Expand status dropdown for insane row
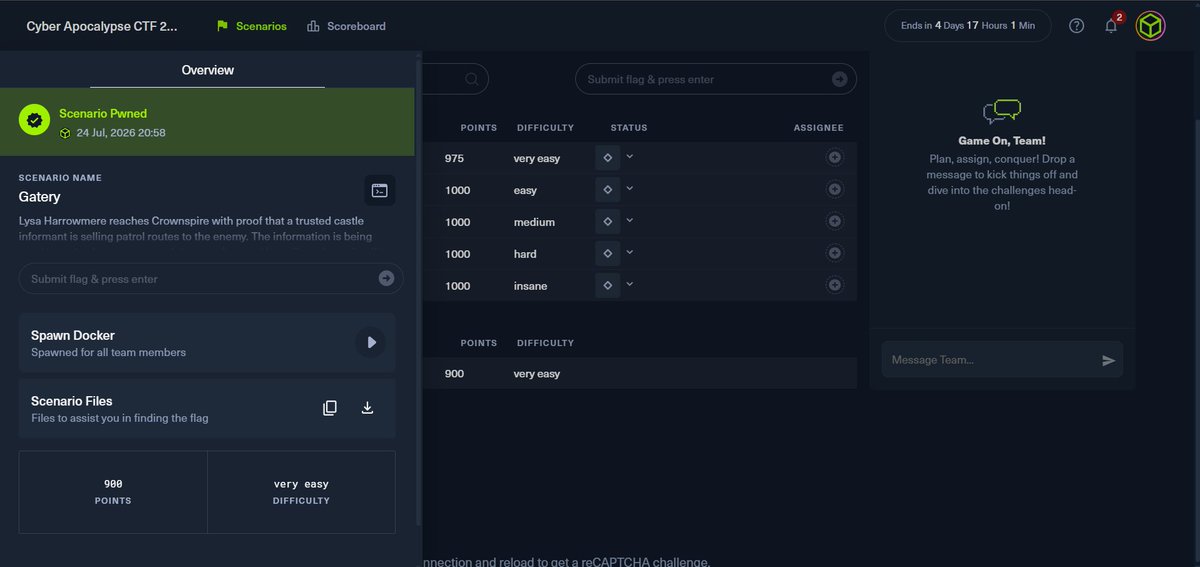This screenshot has width=1200, height=567. (630, 284)
